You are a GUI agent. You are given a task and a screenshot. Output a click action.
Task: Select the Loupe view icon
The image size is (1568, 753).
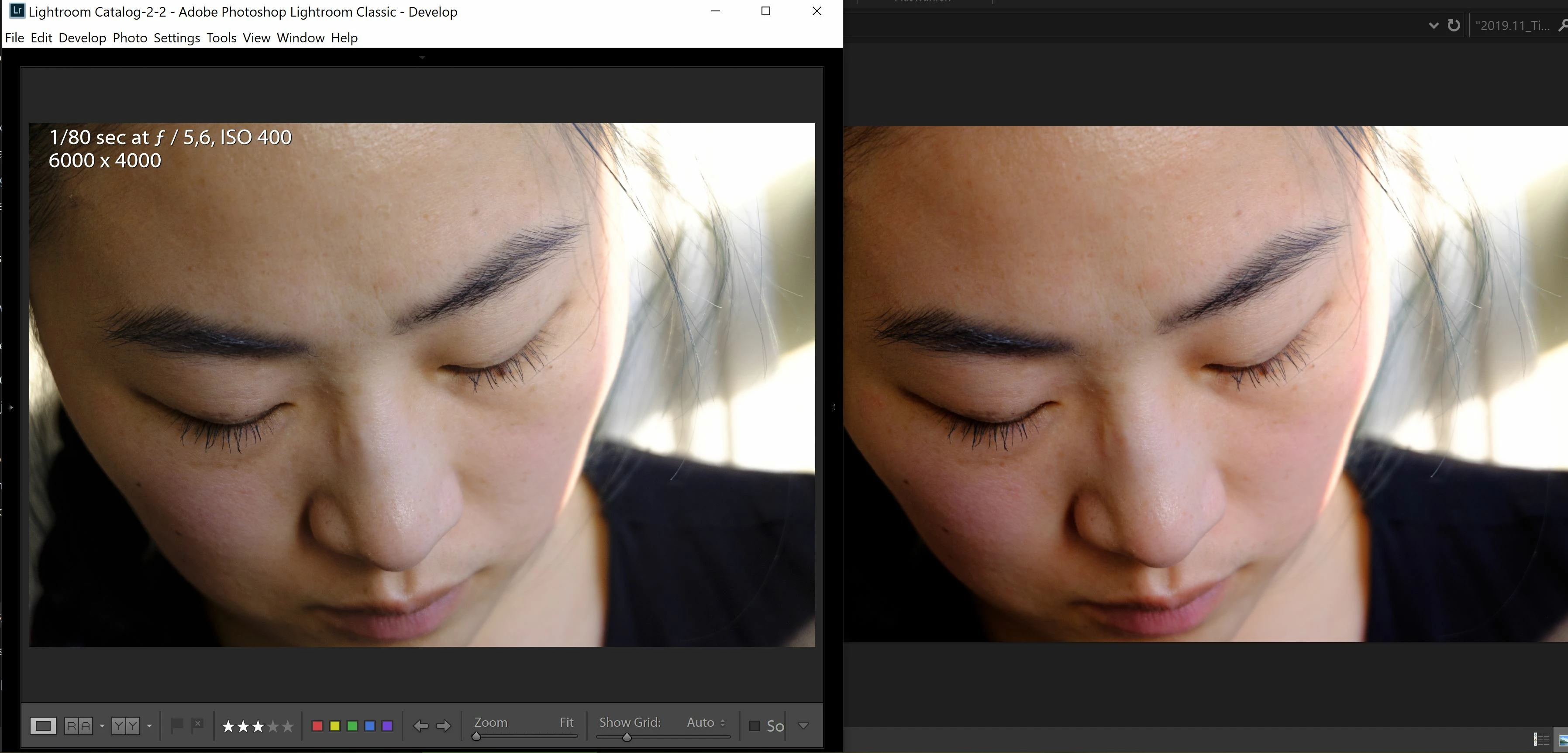pyautogui.click(x=43, y=725)
